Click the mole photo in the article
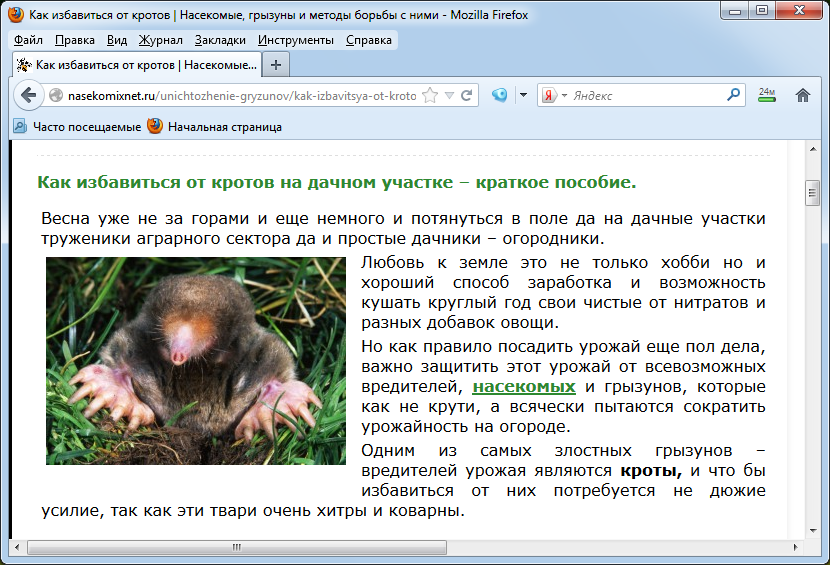This screenshot has width=830, height=565. pos(196,361)
